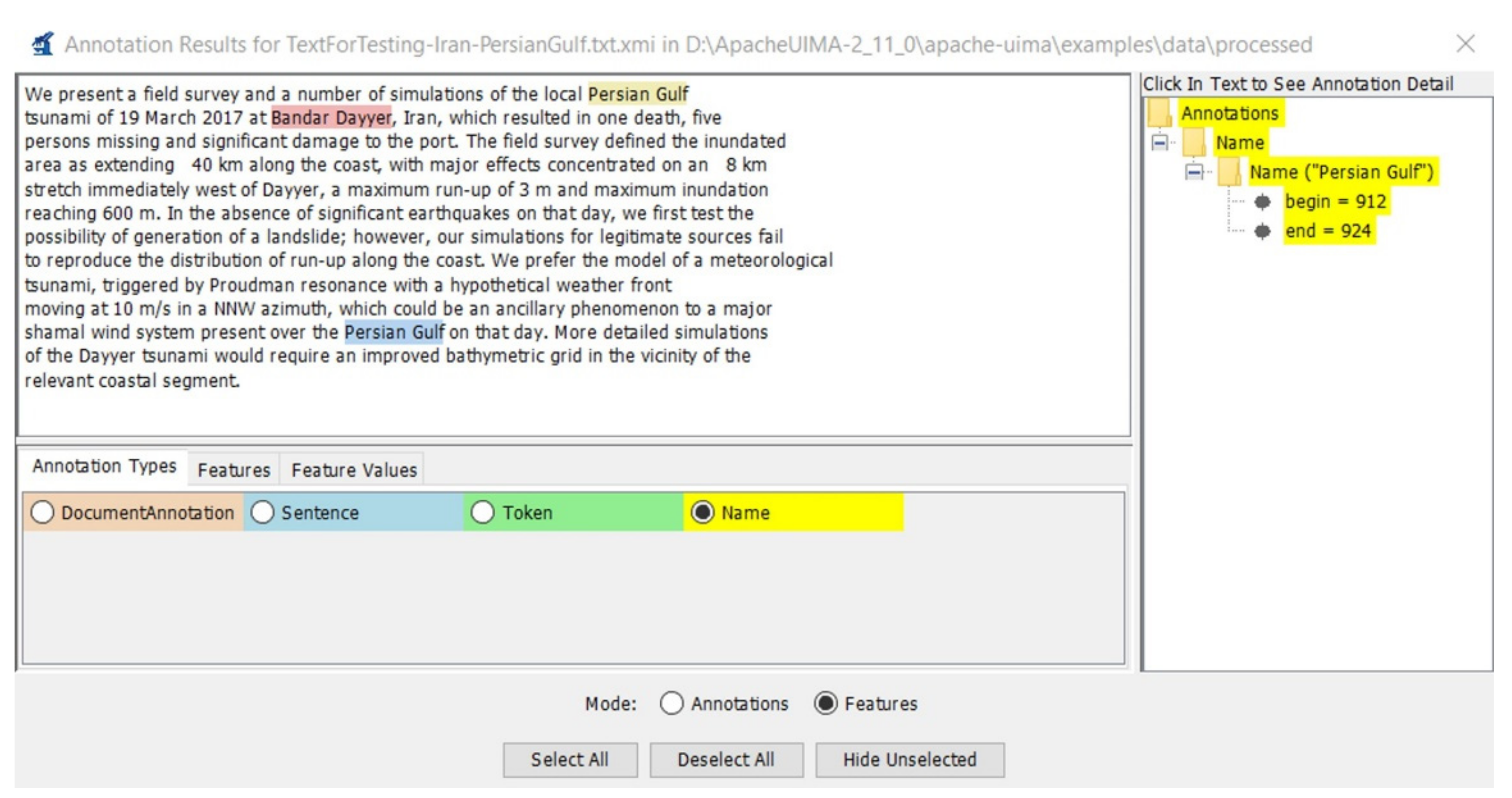Click the Name type folder icon

pyautogui.click(x=1194, y=142)
